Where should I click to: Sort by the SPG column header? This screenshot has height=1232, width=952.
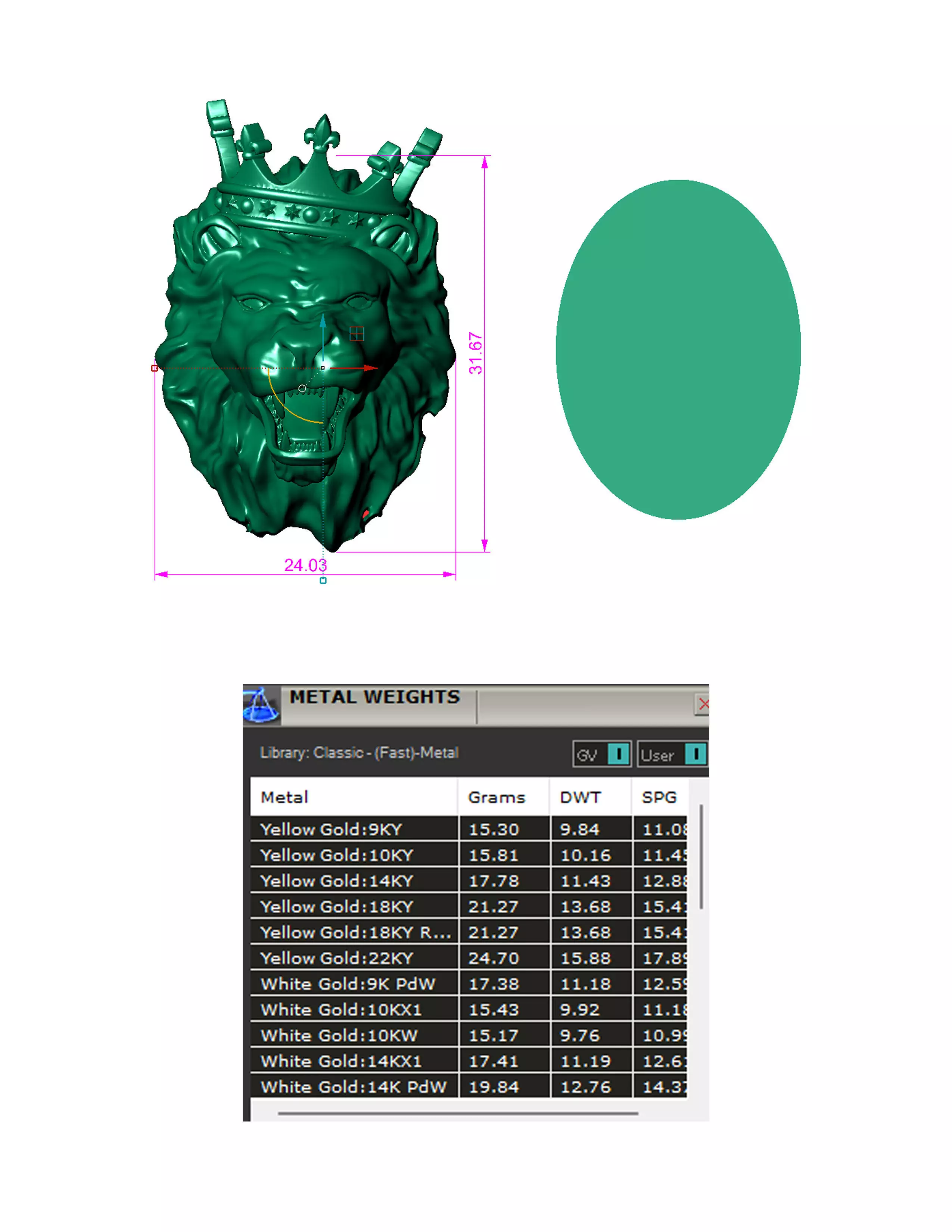tap(659, 797)
